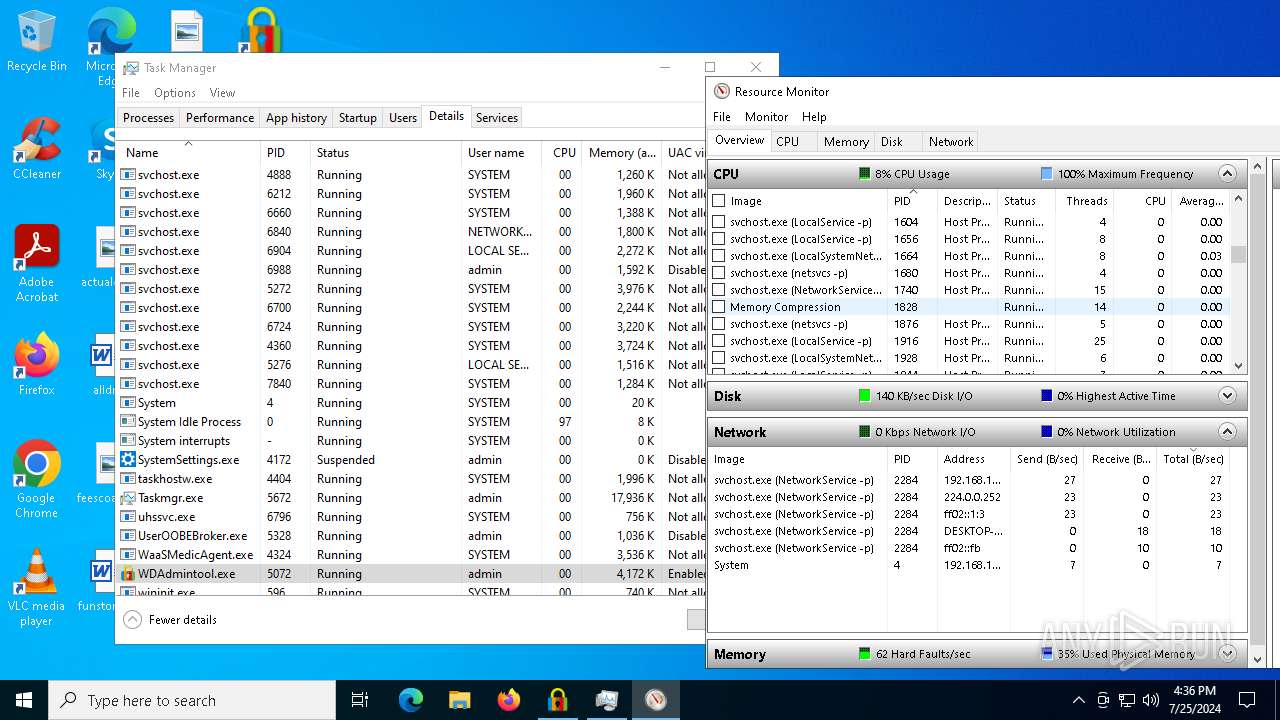Select the WDAdmintool.exe process icon
Screen dimensions: 1280x720
[128, 574]
